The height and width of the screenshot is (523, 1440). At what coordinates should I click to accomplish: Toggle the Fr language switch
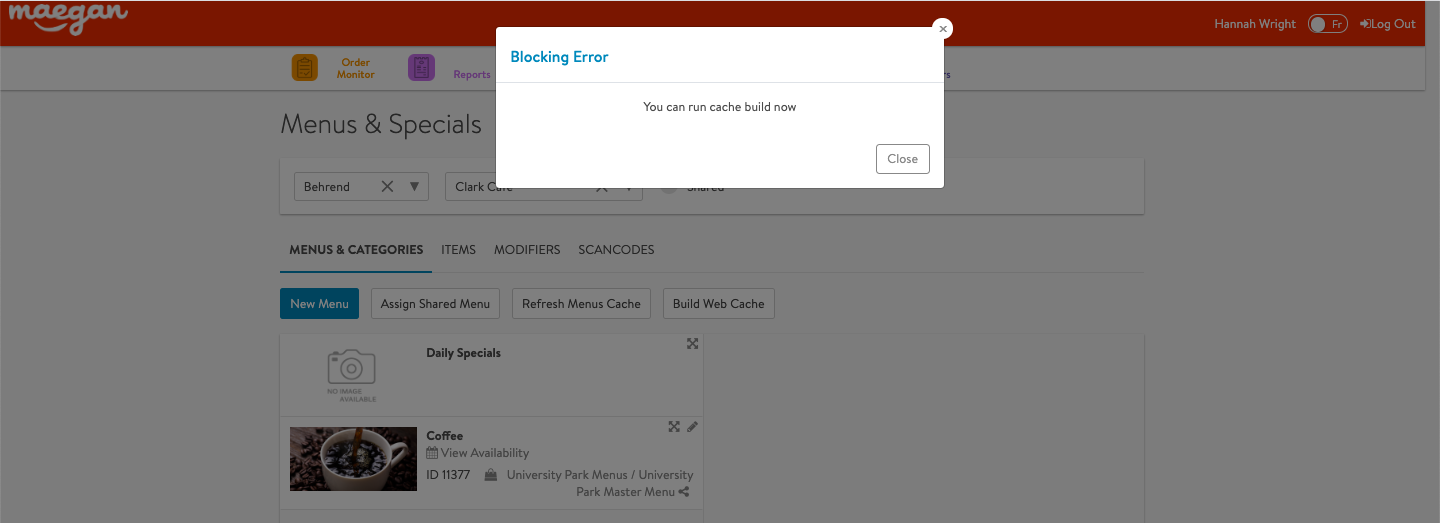[1328, 24]
